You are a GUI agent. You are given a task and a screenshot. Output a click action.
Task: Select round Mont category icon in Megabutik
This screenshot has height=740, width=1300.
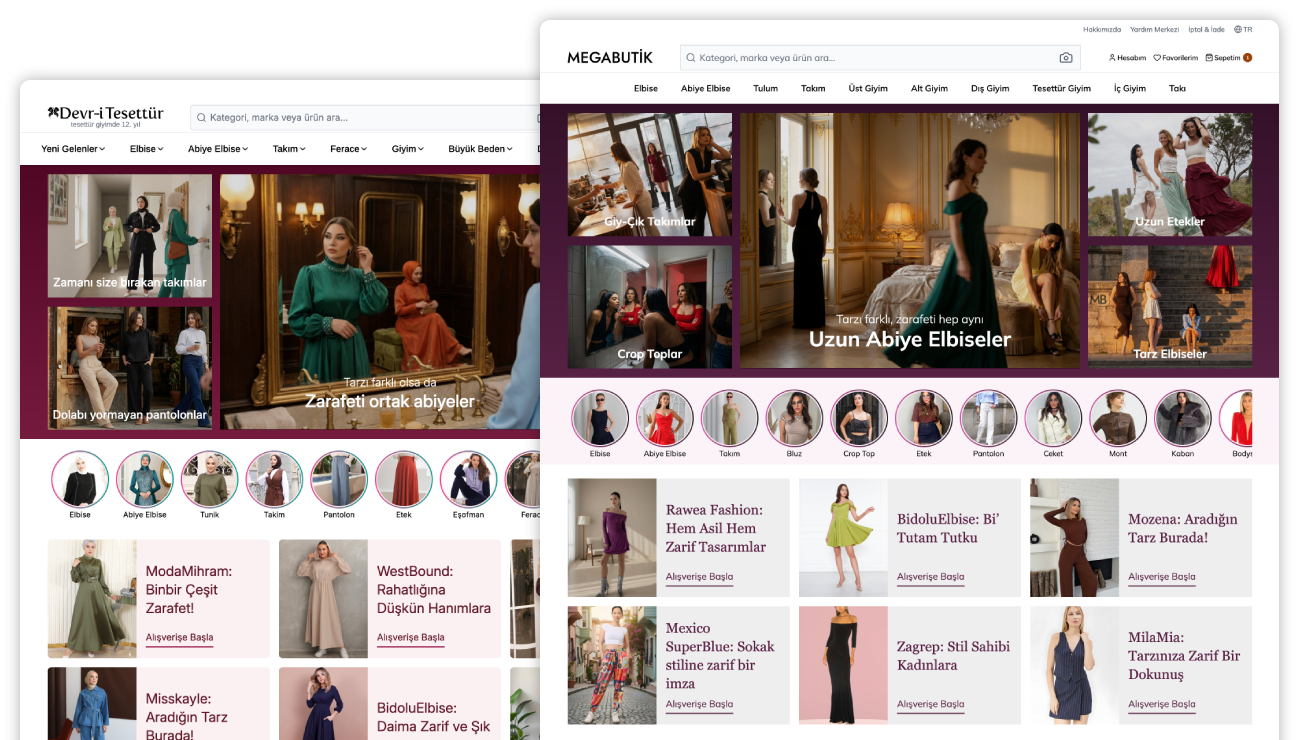click(x=1118, y=418)
